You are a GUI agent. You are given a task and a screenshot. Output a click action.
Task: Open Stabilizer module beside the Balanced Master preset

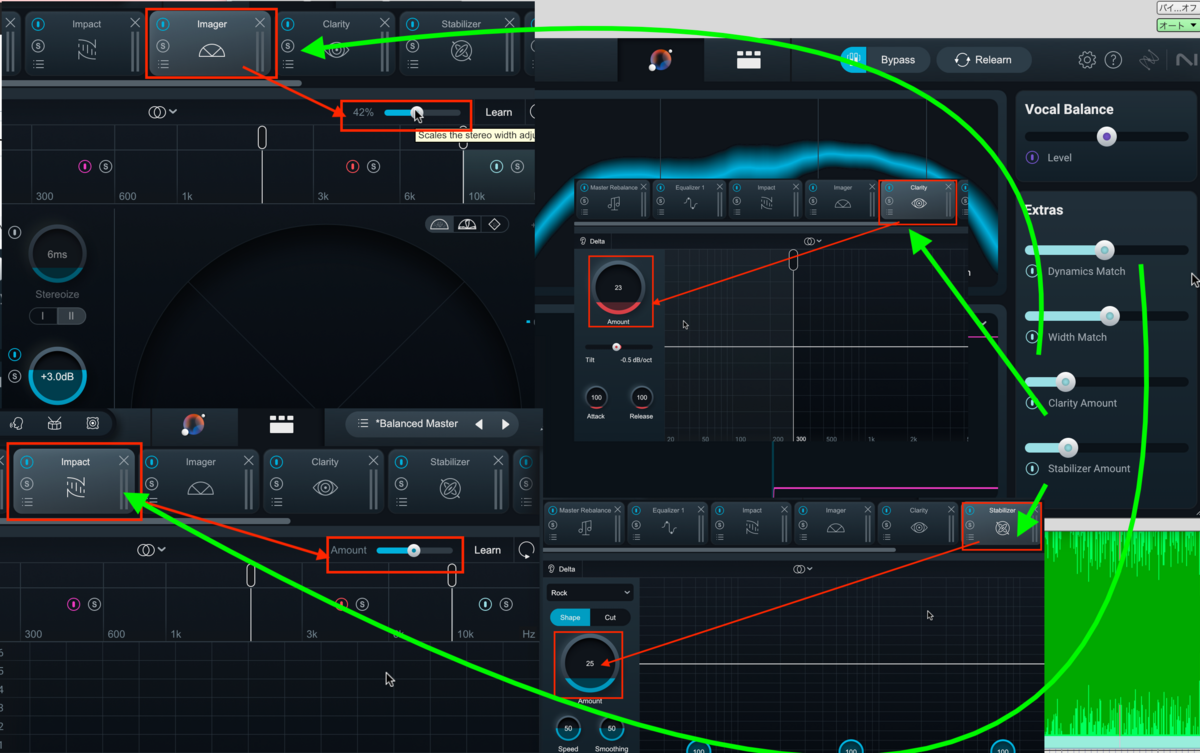click(450, 482)
